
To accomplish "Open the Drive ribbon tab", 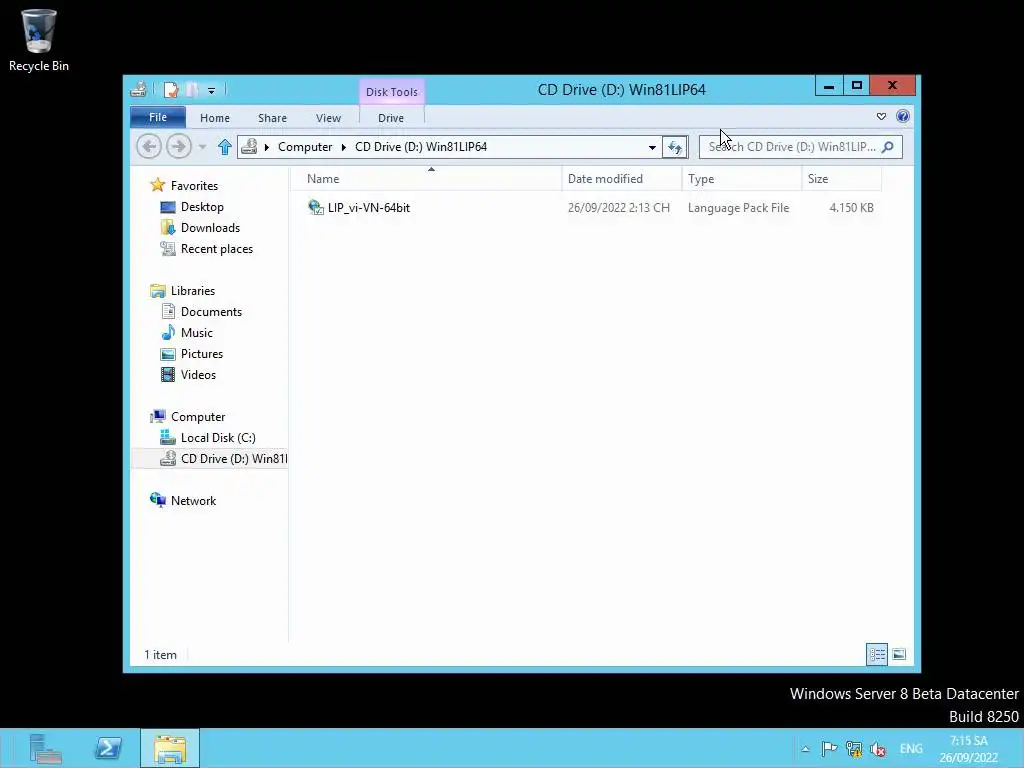I will tap(391, 118).
